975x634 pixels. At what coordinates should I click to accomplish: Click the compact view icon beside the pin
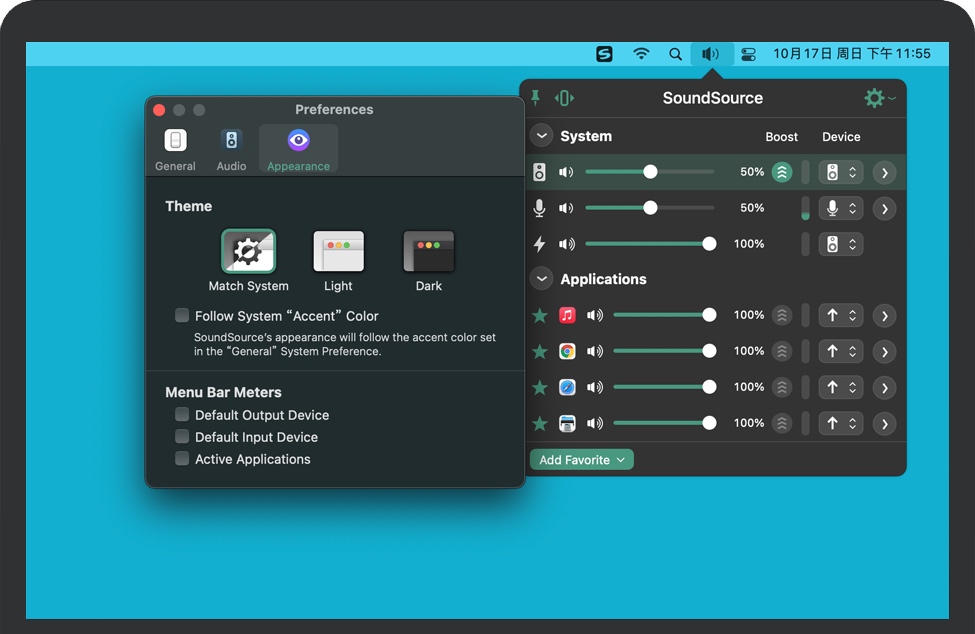pos(565,98)
